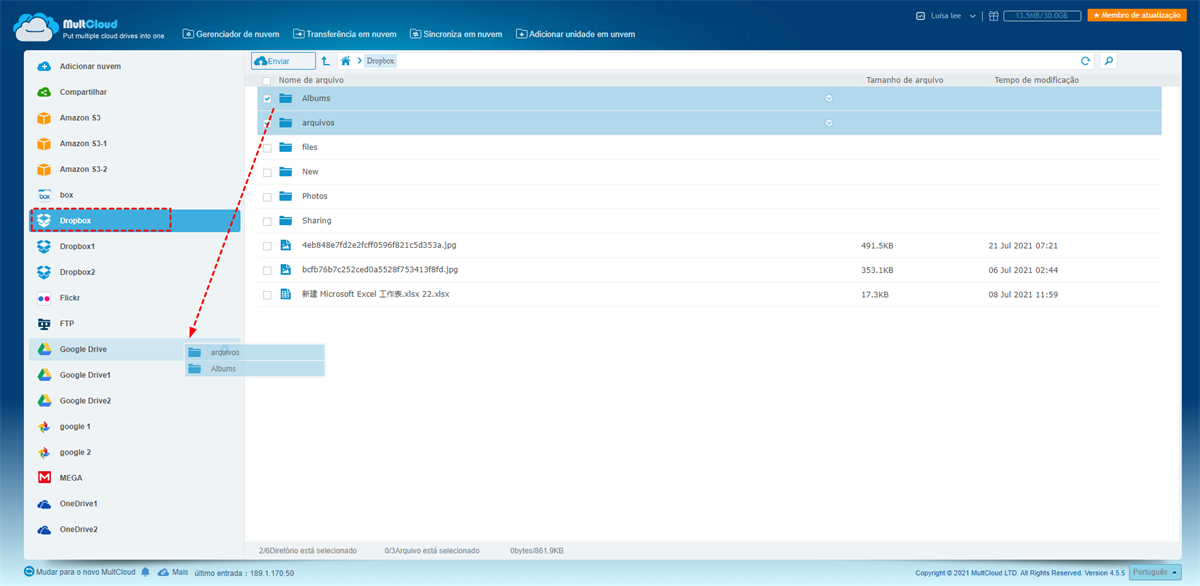
Task: Toggle the select-all checkbox in the header
Action: coord(266,80)
